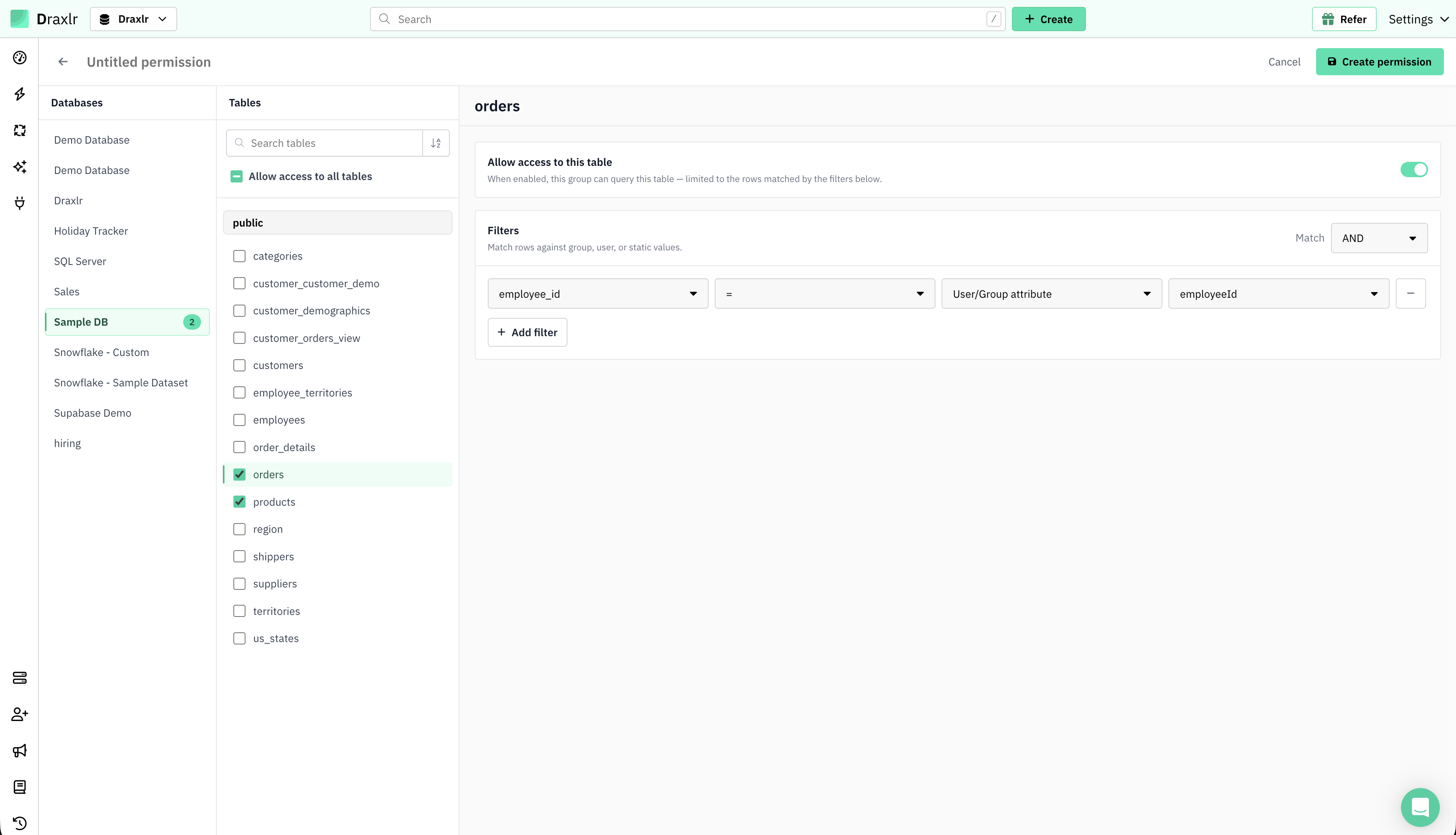The width and height of the screenshot is (1456, 835).
Task: Open the megaphone announcements sidebar icon
Action: pyautogui.click(x=19, y=751)
